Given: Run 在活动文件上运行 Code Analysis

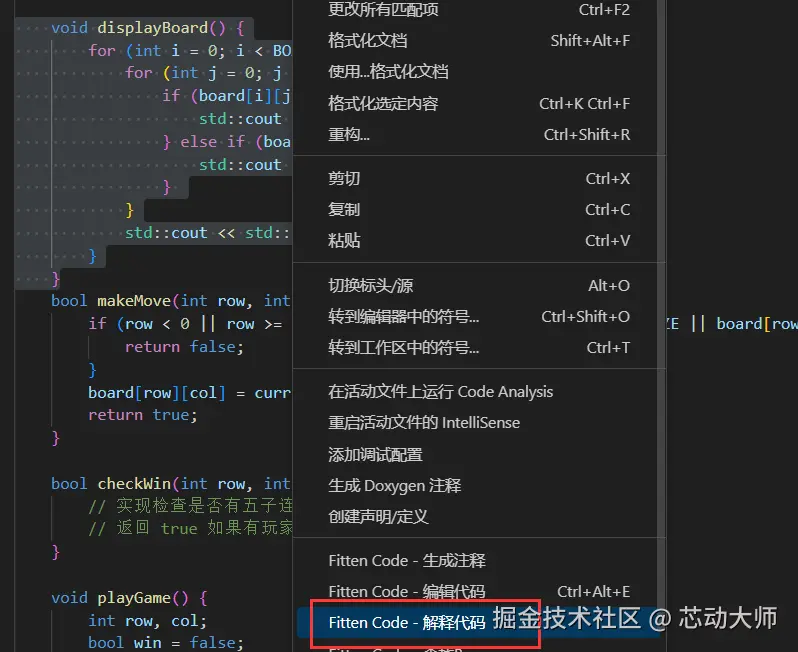Looking at the screenshot, I should pos(479,391).
